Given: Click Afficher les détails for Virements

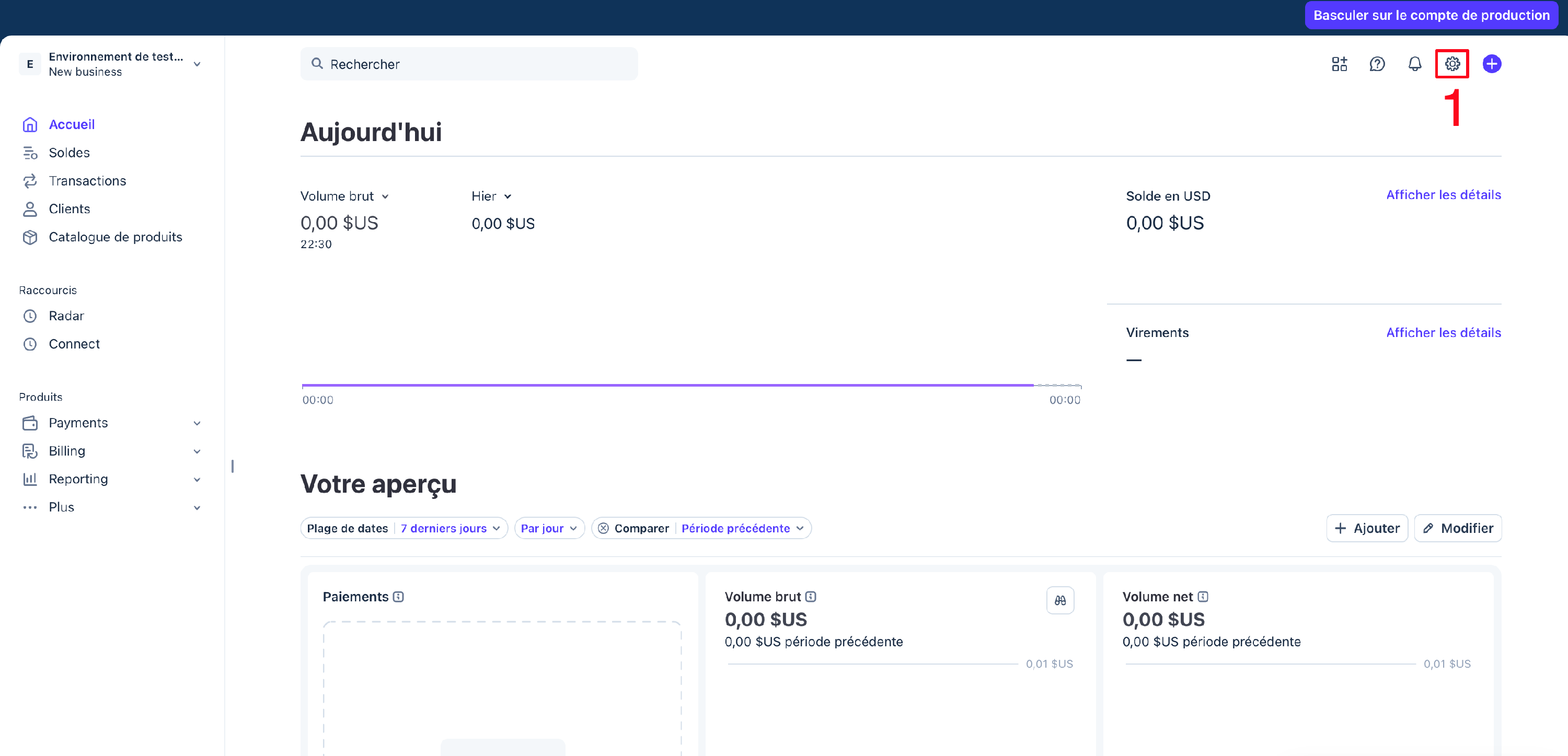Looking at the screenshot, I should tap(1443, 332).
